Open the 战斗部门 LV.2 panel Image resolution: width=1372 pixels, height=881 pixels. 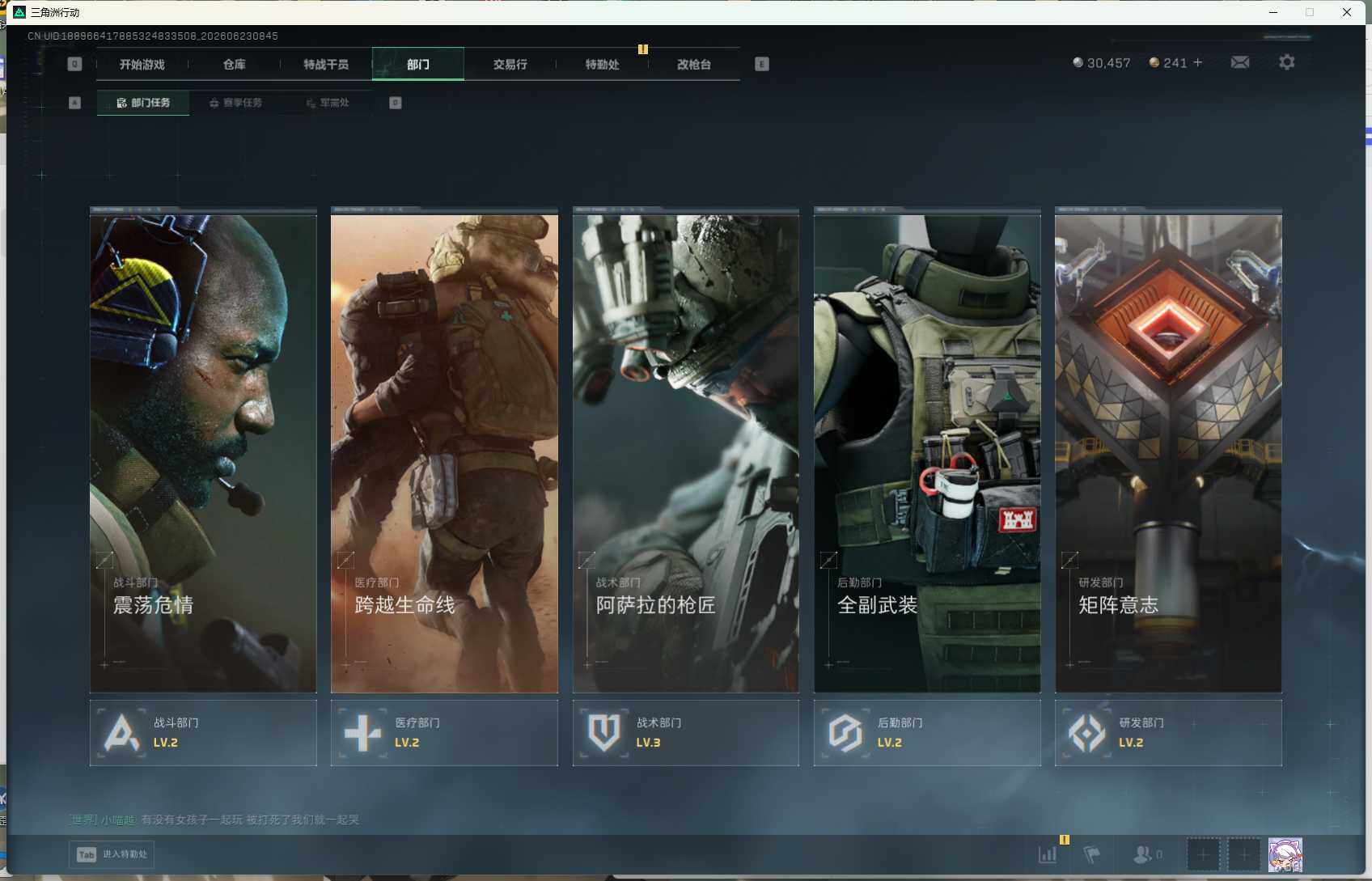click(x=203, y=733)
